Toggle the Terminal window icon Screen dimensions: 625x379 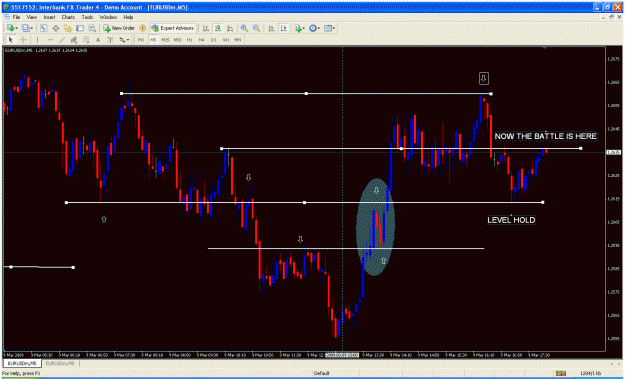pyautogui.click(x=80, y=28)
